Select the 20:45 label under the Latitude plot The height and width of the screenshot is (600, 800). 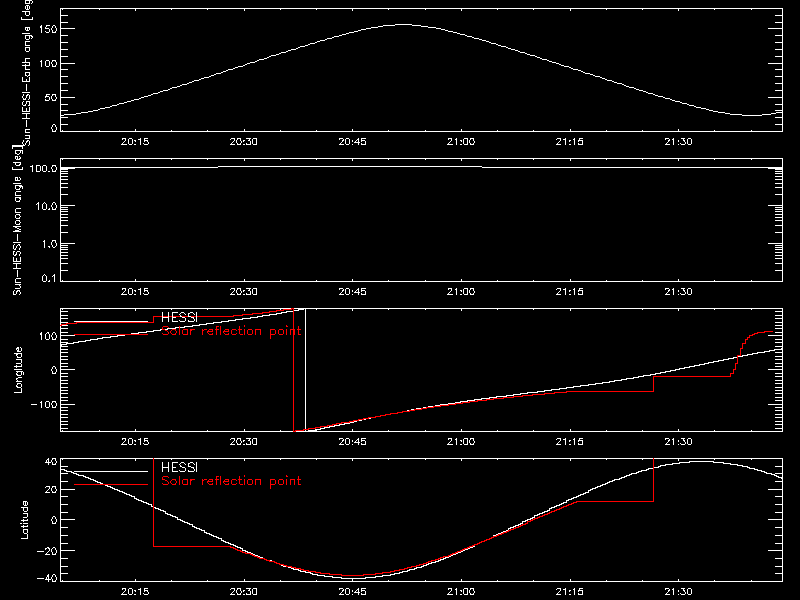click(353, 592)
